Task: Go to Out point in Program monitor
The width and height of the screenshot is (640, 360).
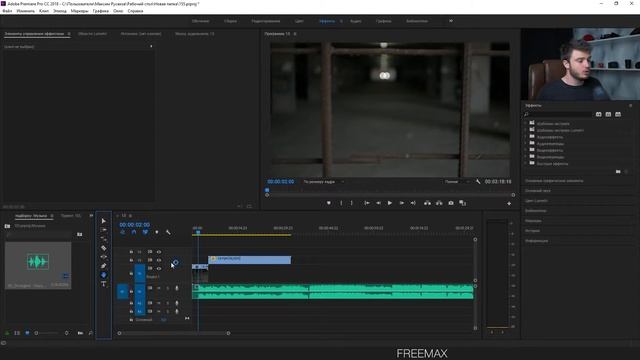Action: [x=413, y=203]
